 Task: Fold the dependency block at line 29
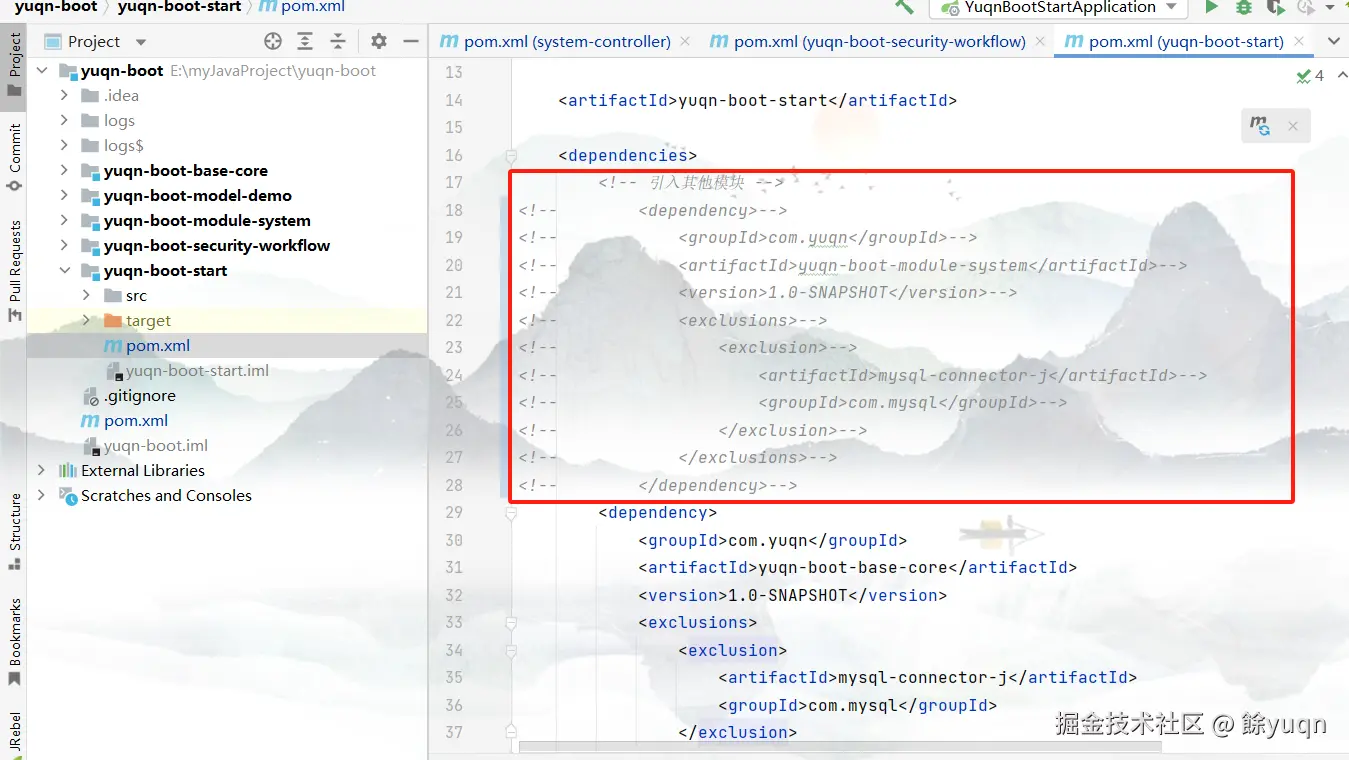511,513
